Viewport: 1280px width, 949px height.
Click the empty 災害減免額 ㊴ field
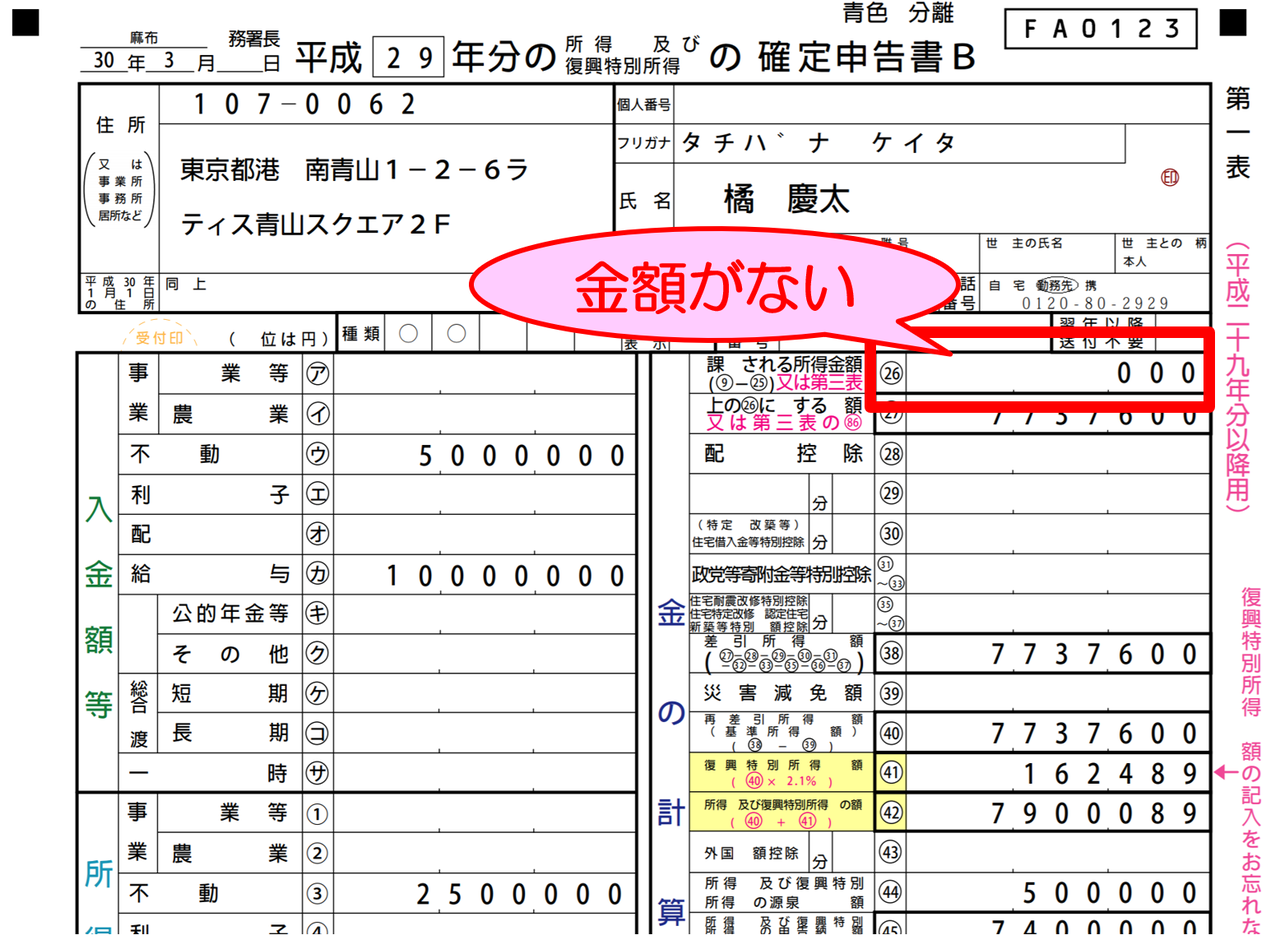[1058, 693]
